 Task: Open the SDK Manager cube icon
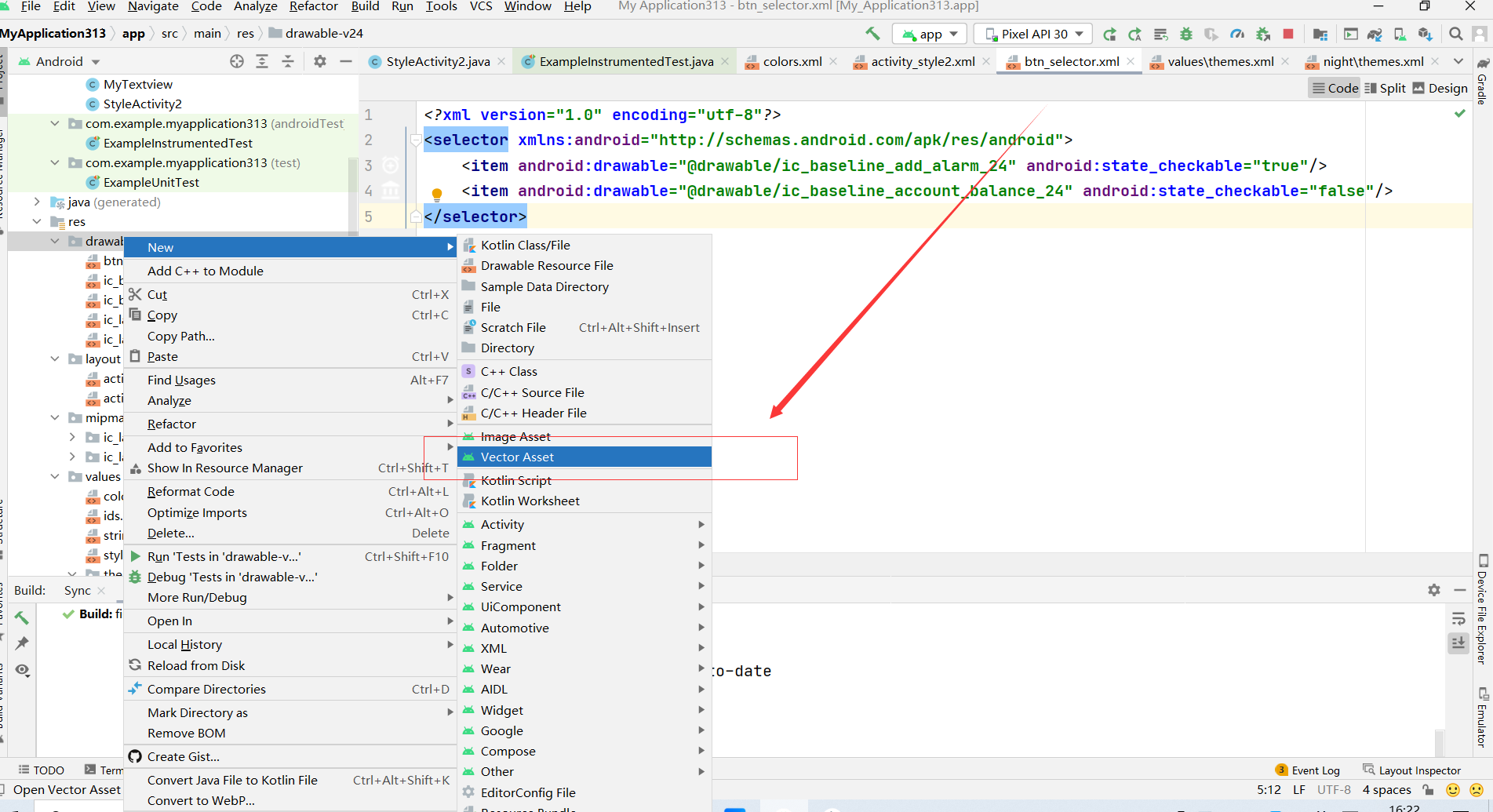coord(1425,34)
